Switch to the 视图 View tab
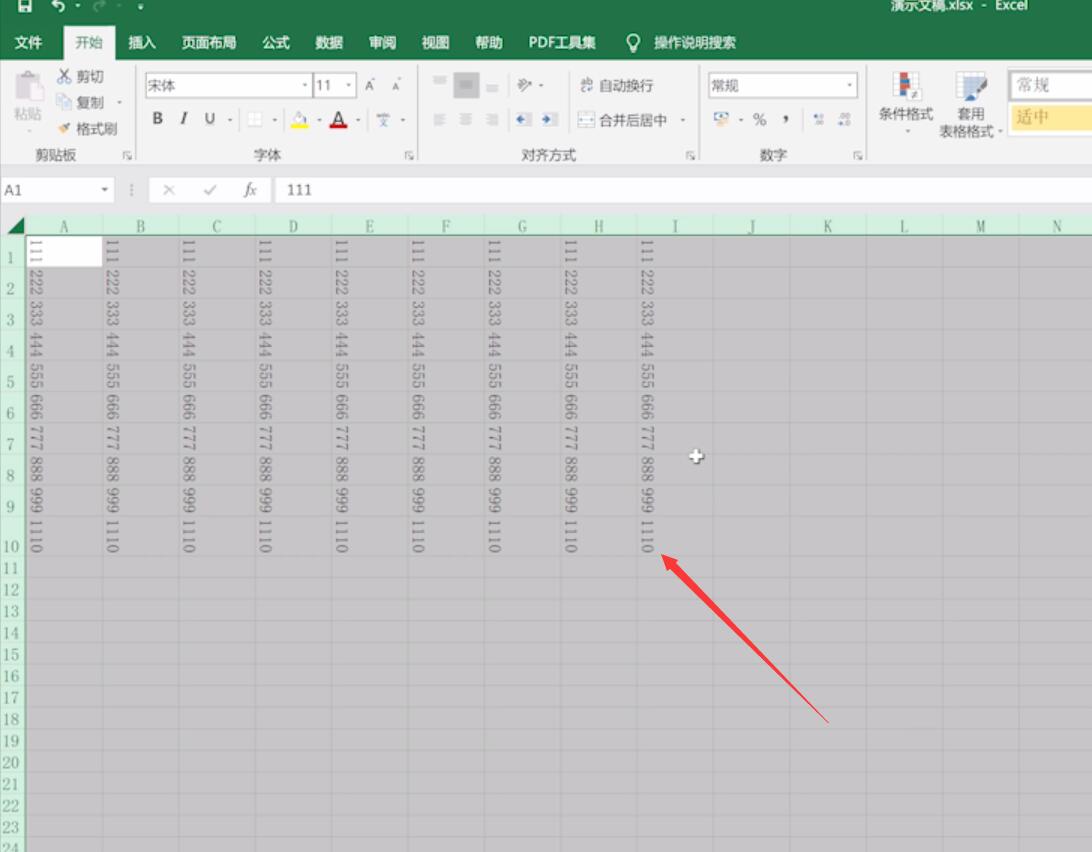The width and height of the screenshot is (1092, 852). [435, 42]
